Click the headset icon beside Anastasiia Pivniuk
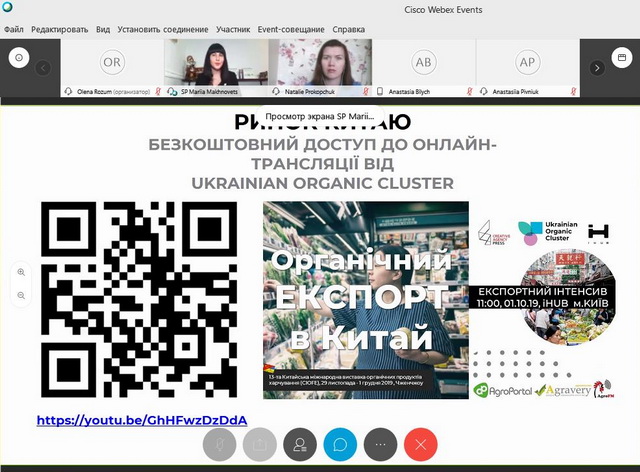 (x=484, y=91)
